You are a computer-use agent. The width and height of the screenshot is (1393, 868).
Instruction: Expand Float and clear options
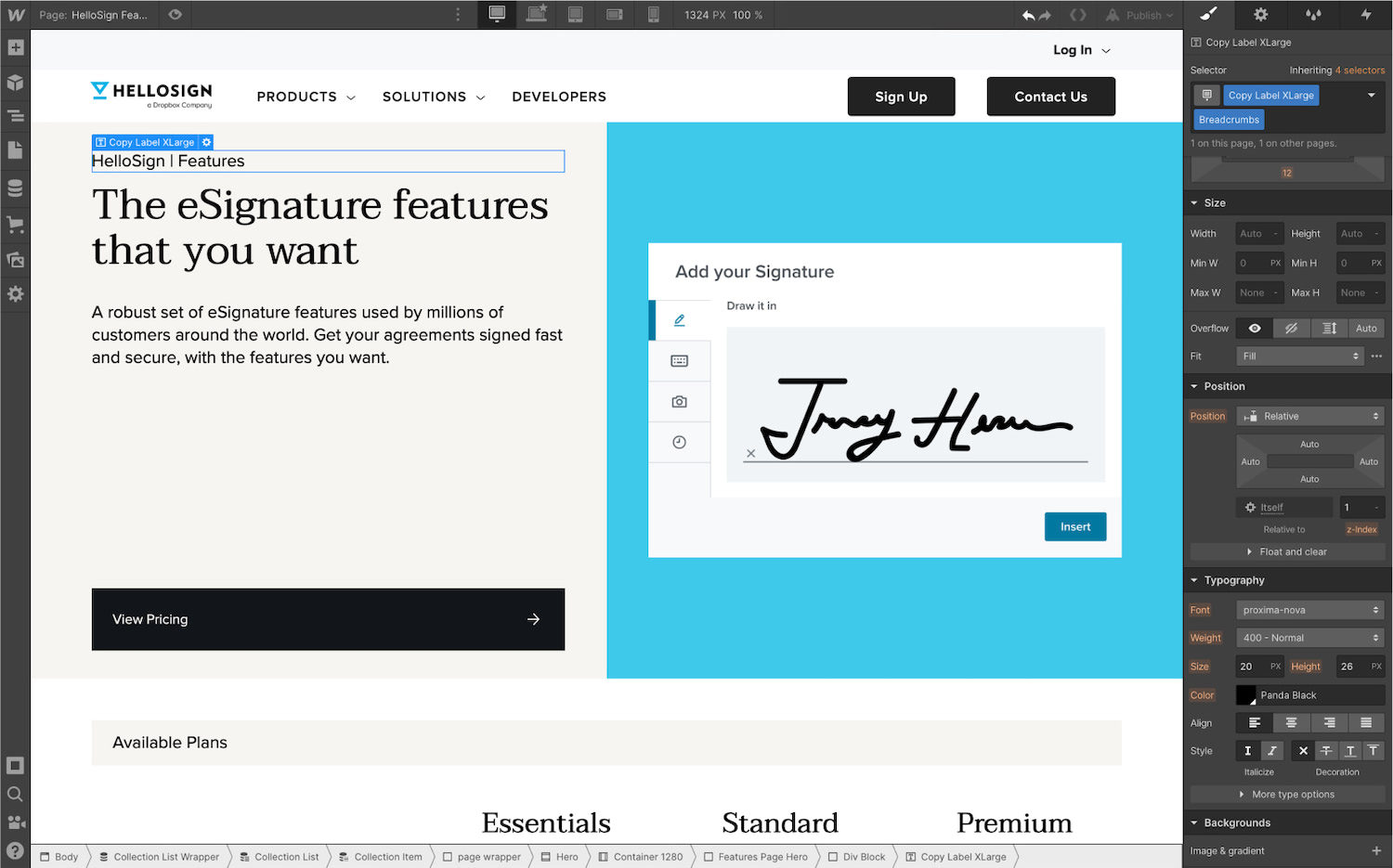[1287, 551]
